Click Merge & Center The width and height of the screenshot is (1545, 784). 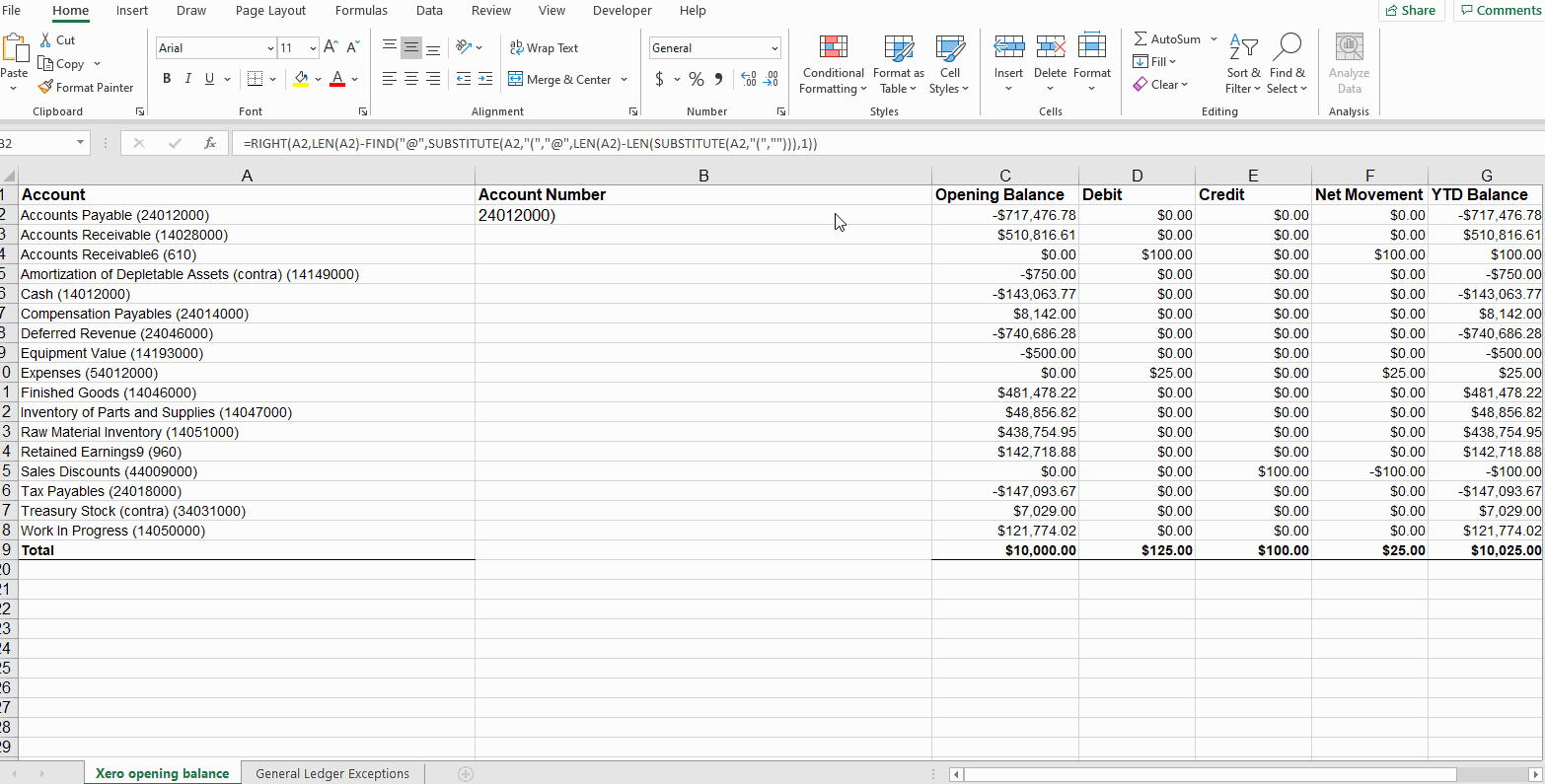[559, 79]
